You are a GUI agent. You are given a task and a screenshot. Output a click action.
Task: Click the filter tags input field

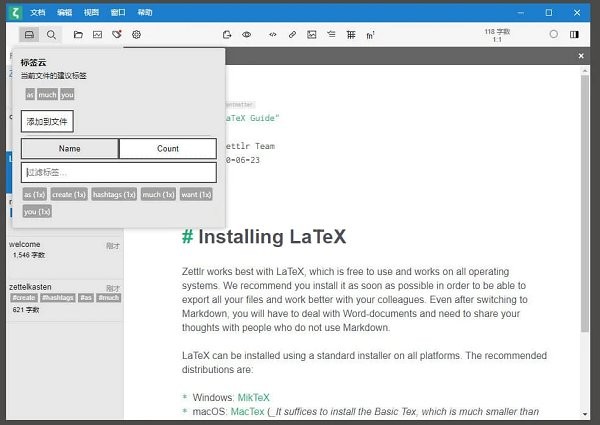[x=118, y=172]
